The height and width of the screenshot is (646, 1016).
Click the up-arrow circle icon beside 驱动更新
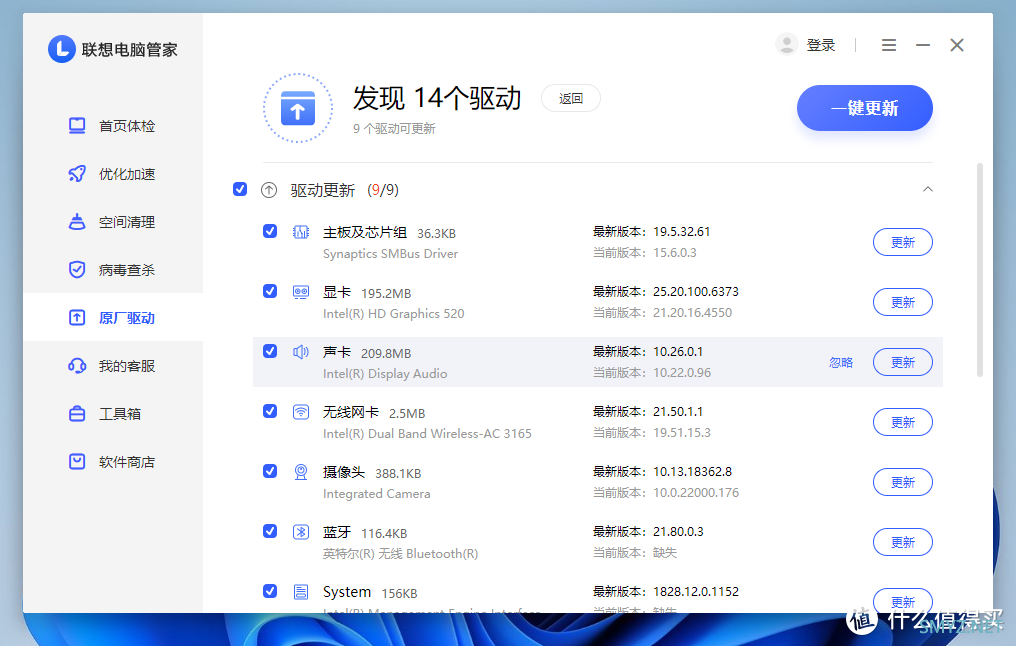click(x=269, y=190)
